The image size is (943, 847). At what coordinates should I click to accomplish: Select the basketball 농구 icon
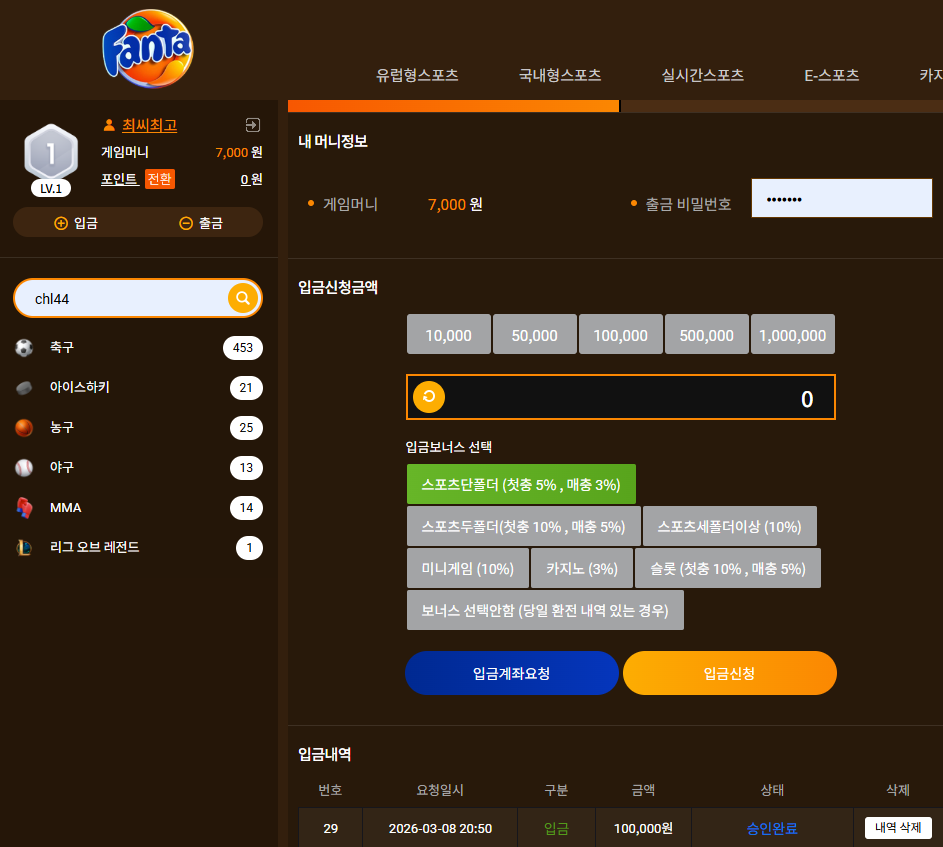(x=24, y=428)
